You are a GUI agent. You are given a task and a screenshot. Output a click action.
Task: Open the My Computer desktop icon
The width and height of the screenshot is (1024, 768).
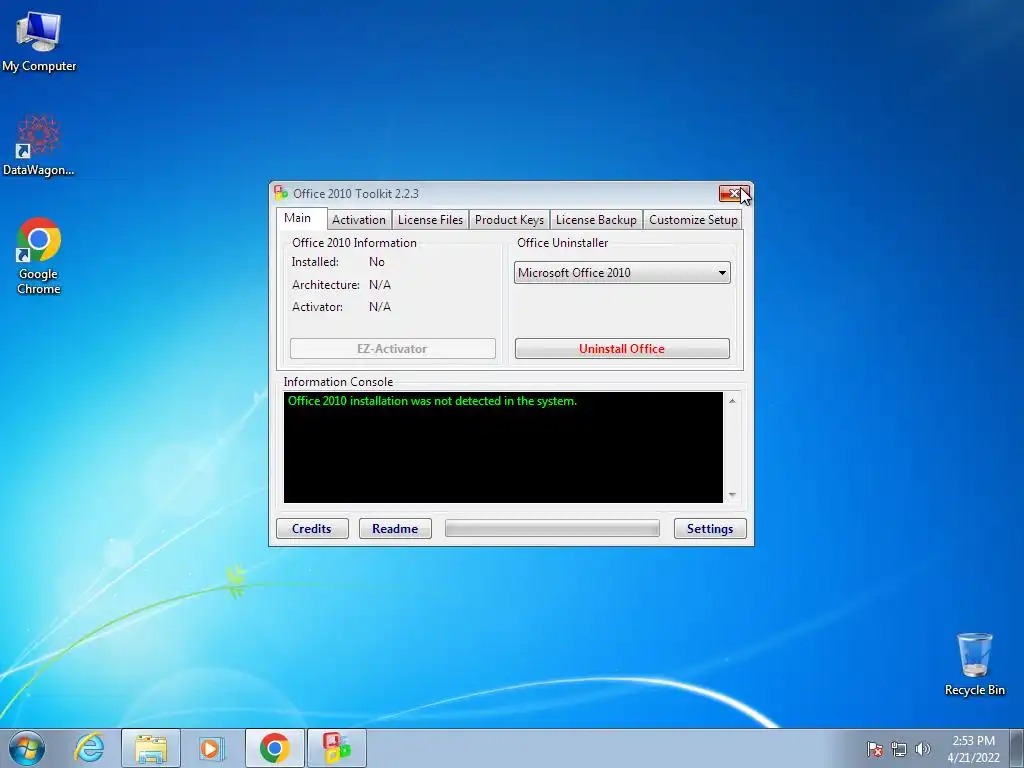point(39,40)
